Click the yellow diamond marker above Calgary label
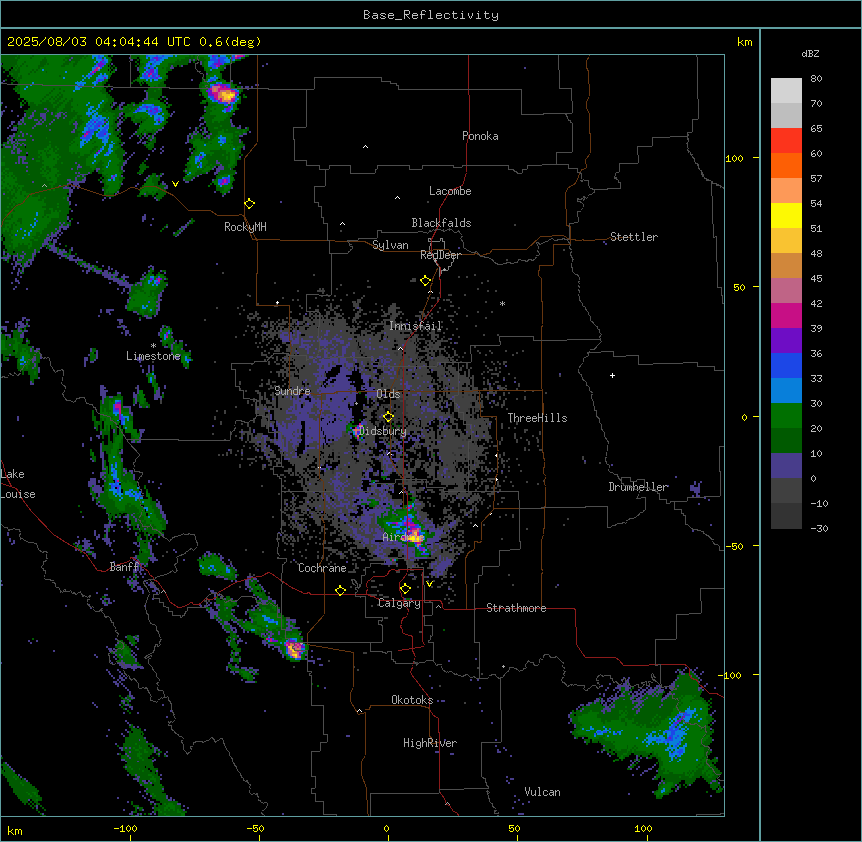862x842 pixels. (x=405, y=589)
